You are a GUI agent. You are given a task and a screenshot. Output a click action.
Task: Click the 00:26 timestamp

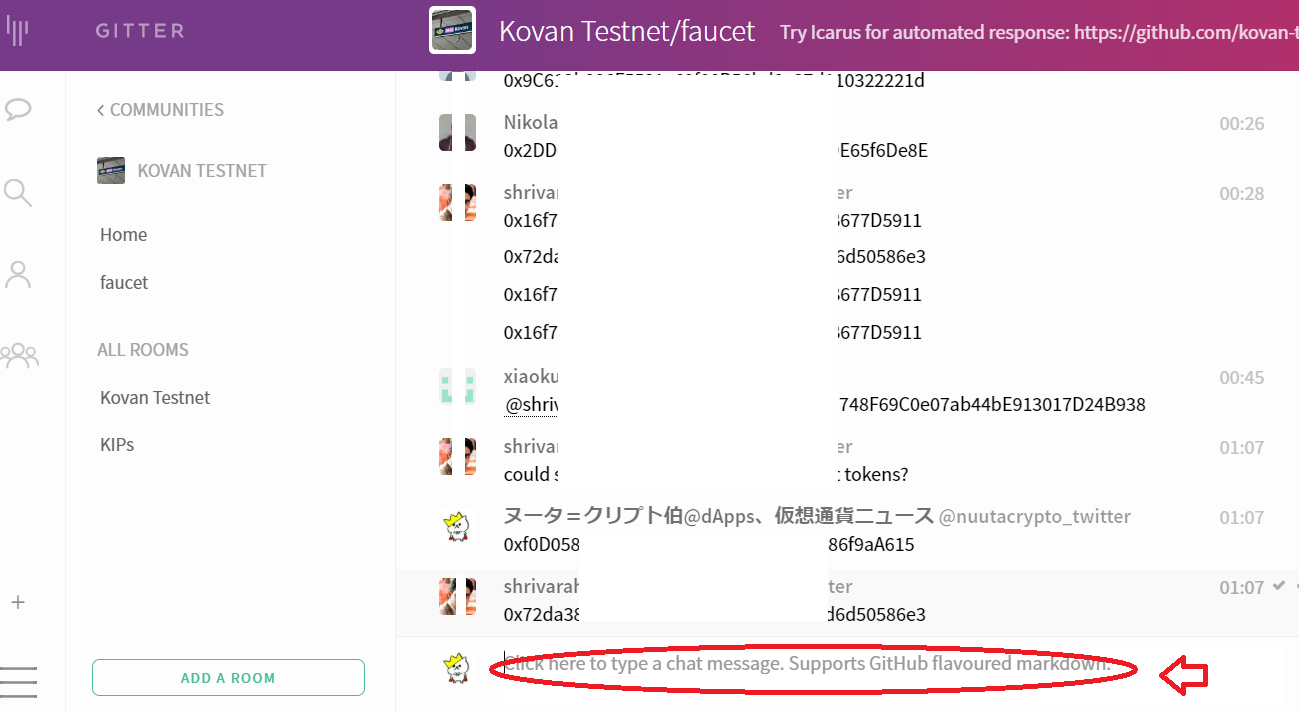1241,124
